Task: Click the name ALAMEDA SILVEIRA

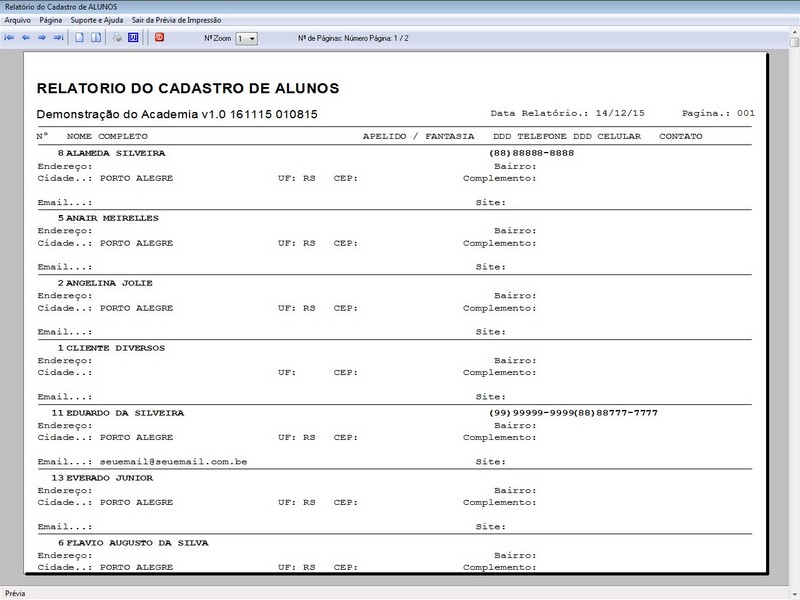Action: (116, 153)
